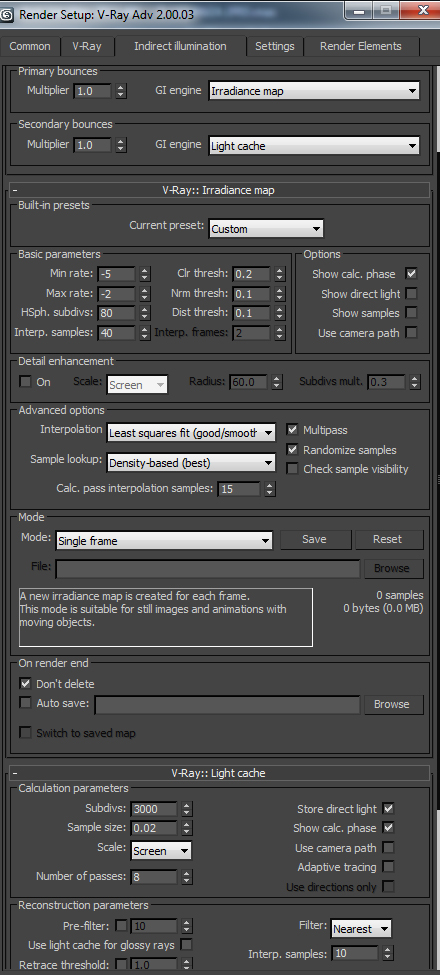Viewport: 440px width, 975px height.
Task: Enable Show direct light checkbox
Action: click(411, 293)
